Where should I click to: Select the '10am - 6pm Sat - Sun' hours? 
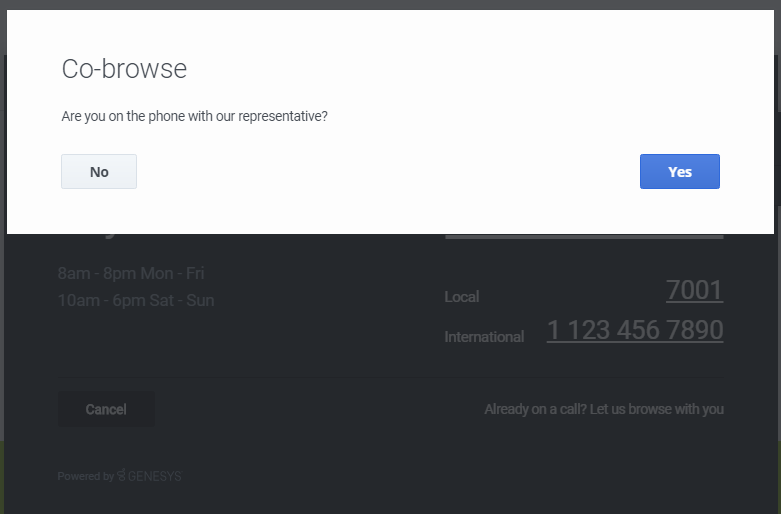136,300
